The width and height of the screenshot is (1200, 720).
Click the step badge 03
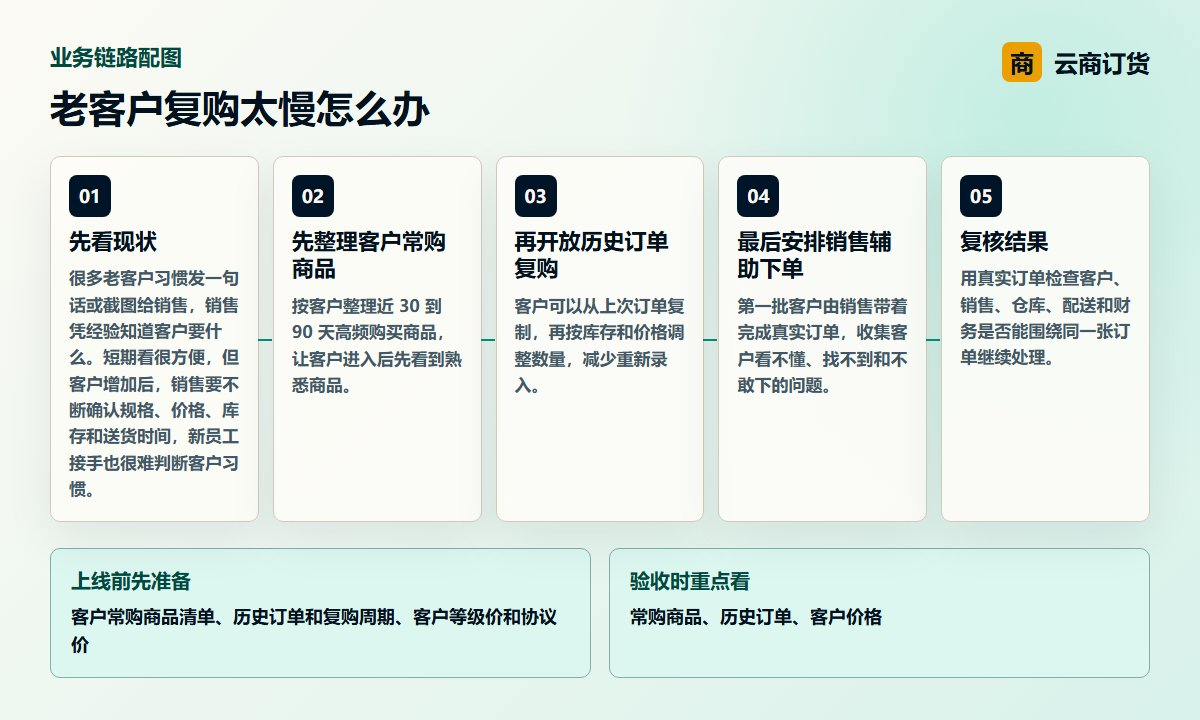point(536,196)
